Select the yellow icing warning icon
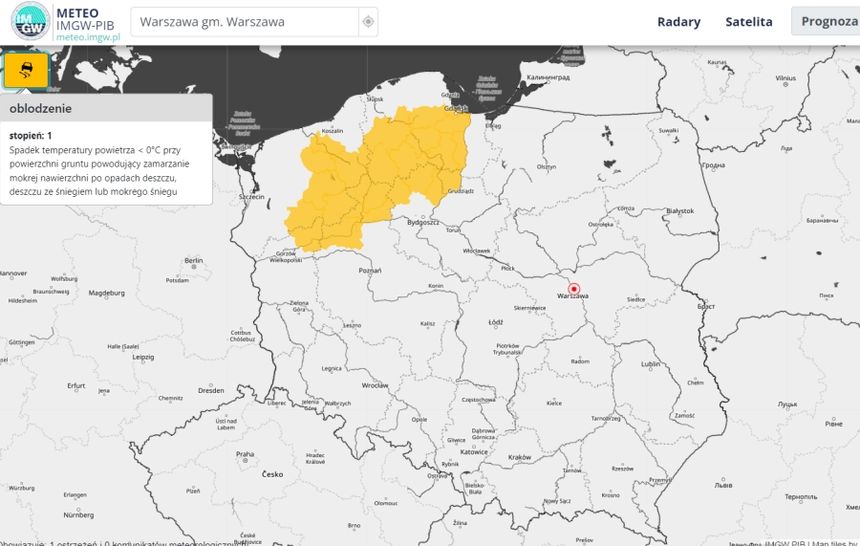The width and height of the screenshot is (860, 546). point(26,70)
